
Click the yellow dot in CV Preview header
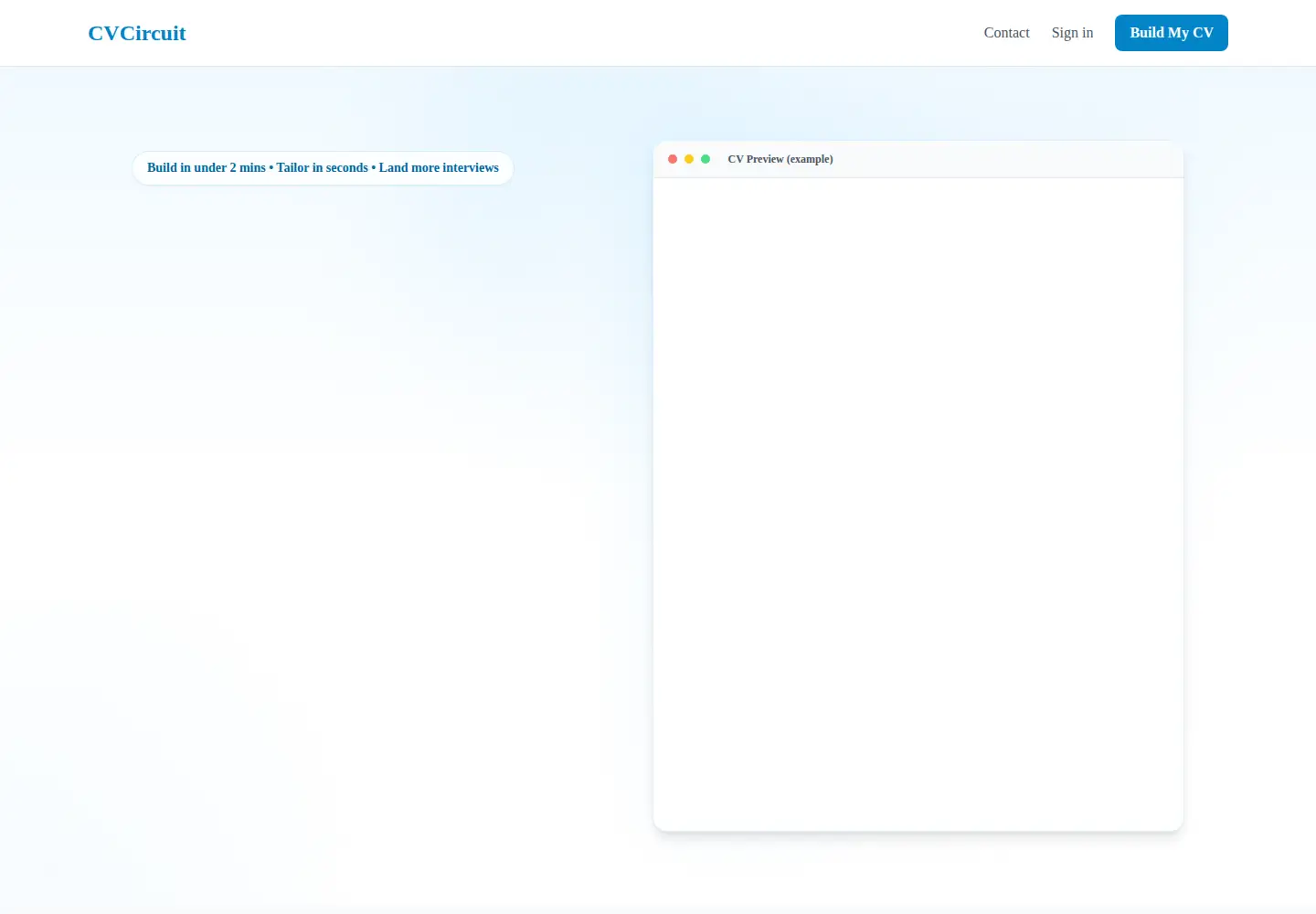click(689, 159)
